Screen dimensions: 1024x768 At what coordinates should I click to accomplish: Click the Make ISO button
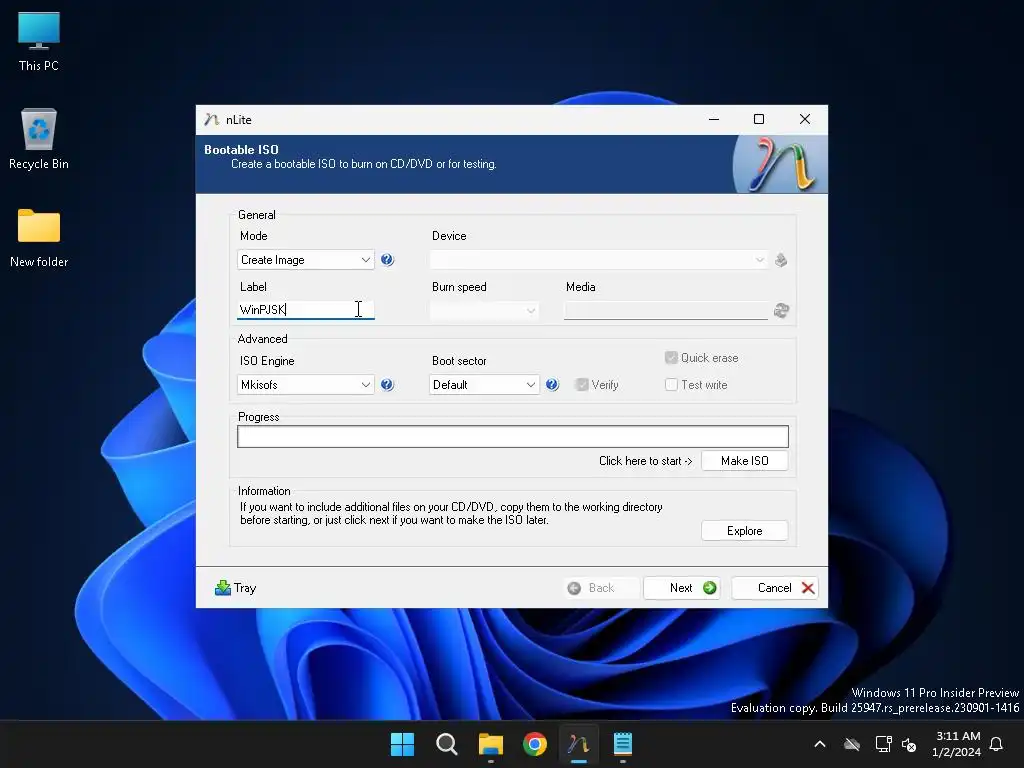[744, 461]
